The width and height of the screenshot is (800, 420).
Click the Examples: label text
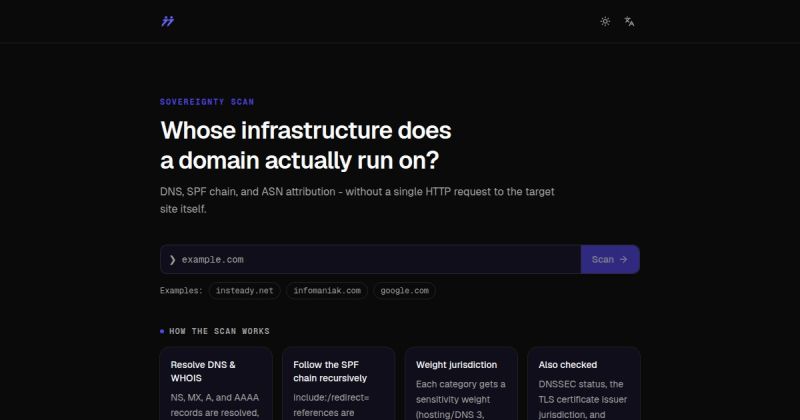tap(181, 290)
